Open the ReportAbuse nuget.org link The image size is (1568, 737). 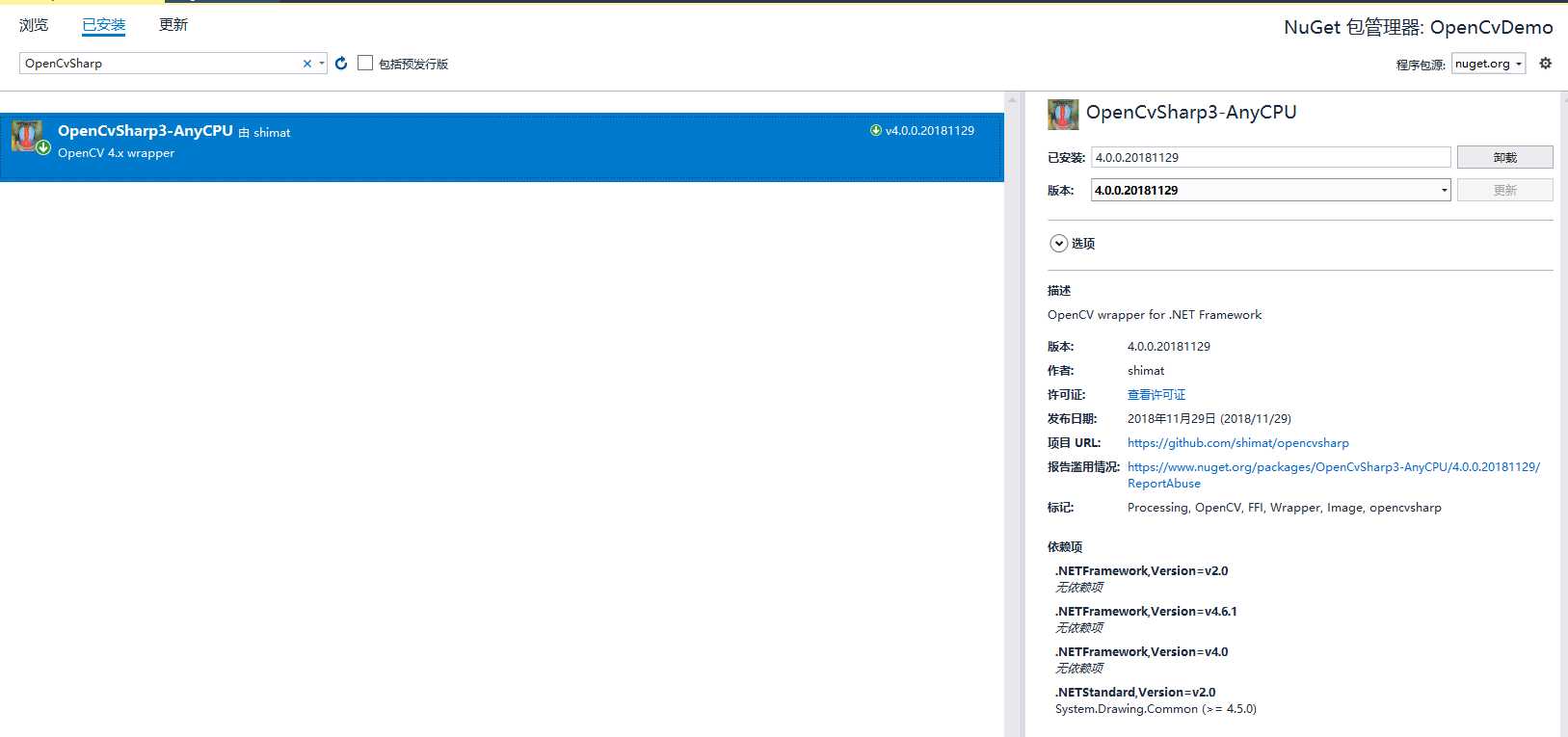1334,475
